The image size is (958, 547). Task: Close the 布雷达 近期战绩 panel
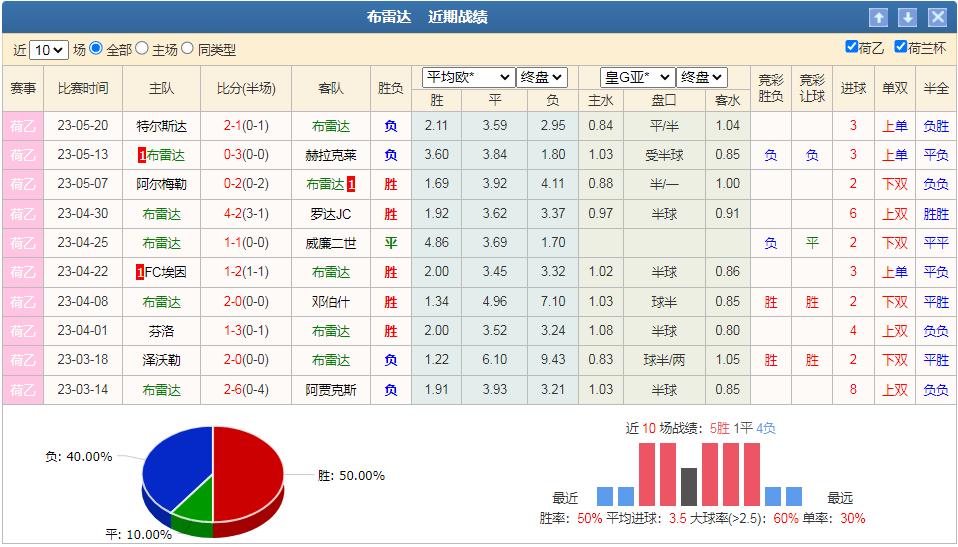pos(937,18)
